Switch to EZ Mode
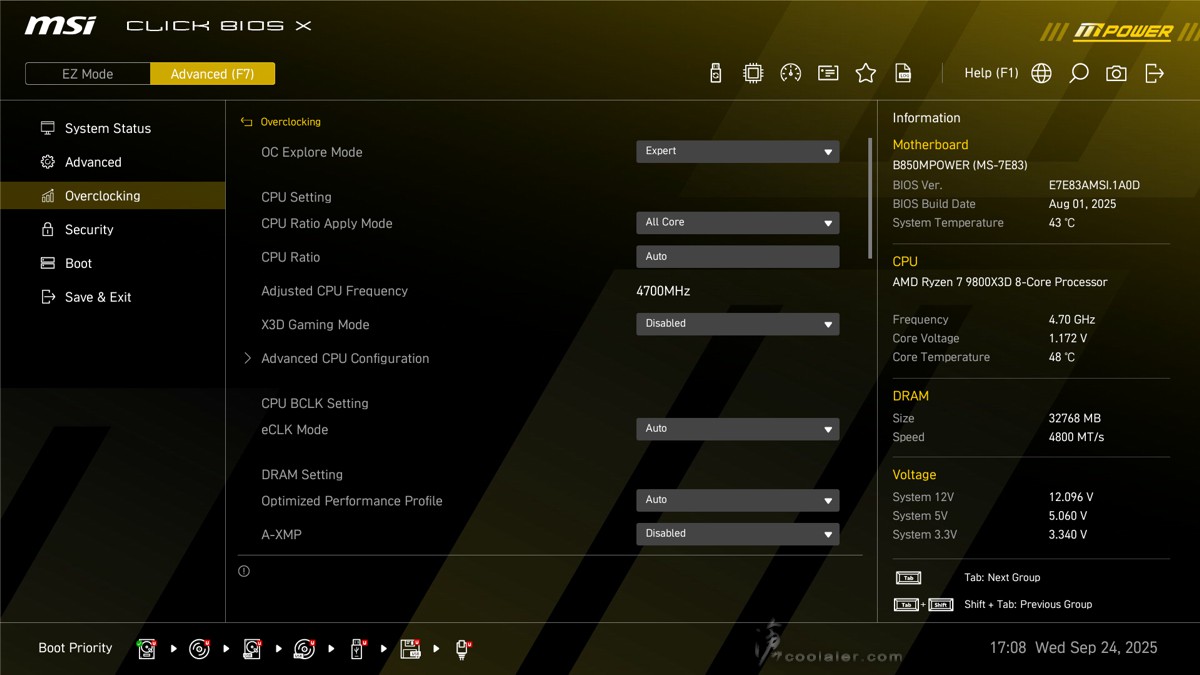 [x=88, y=74]
